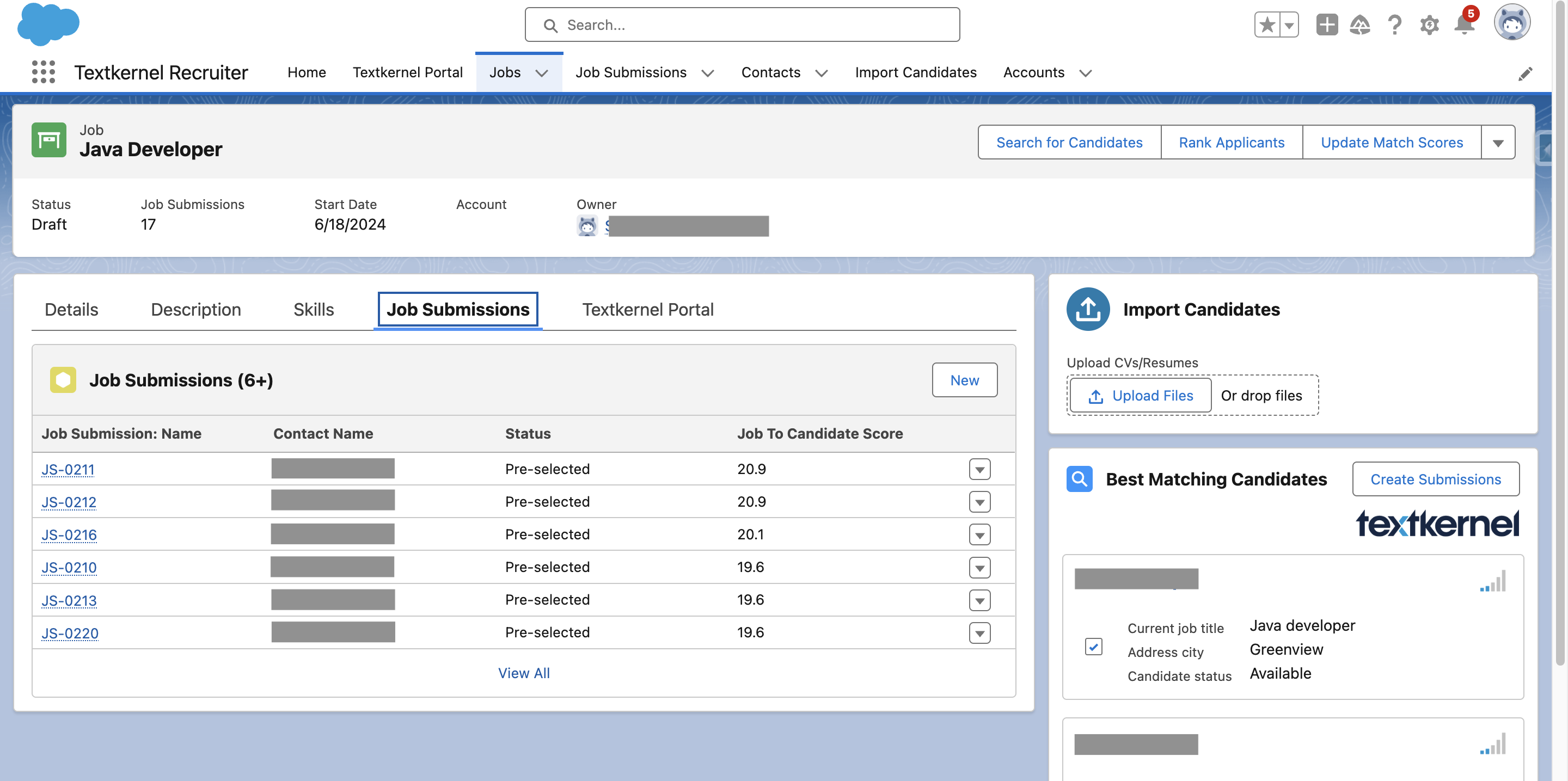Open the App Launcher grid
This screenshot has height=781, width=1568.
click(x=43, y=72)
